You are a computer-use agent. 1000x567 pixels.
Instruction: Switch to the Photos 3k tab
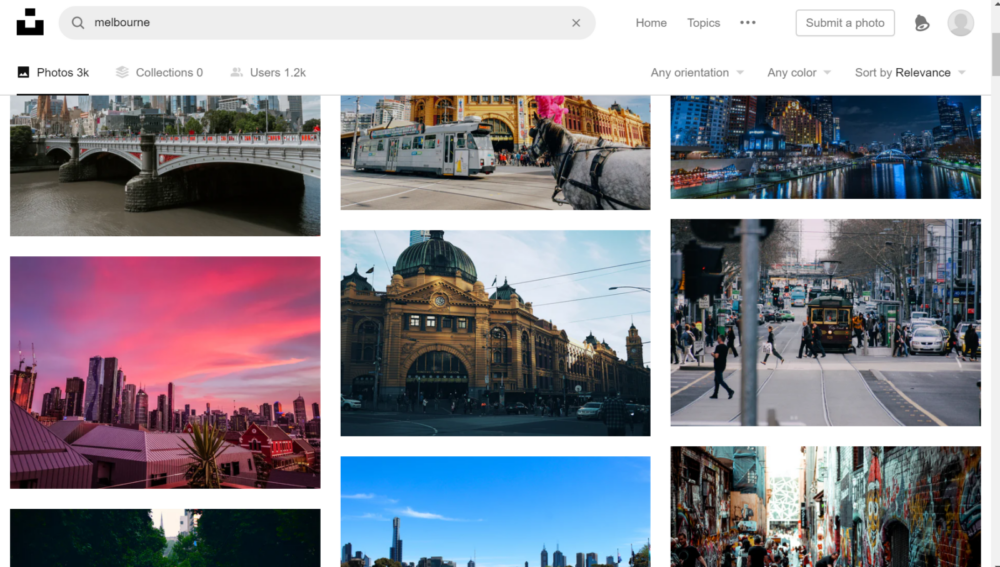pyautogui.click(x=53, y=73)
